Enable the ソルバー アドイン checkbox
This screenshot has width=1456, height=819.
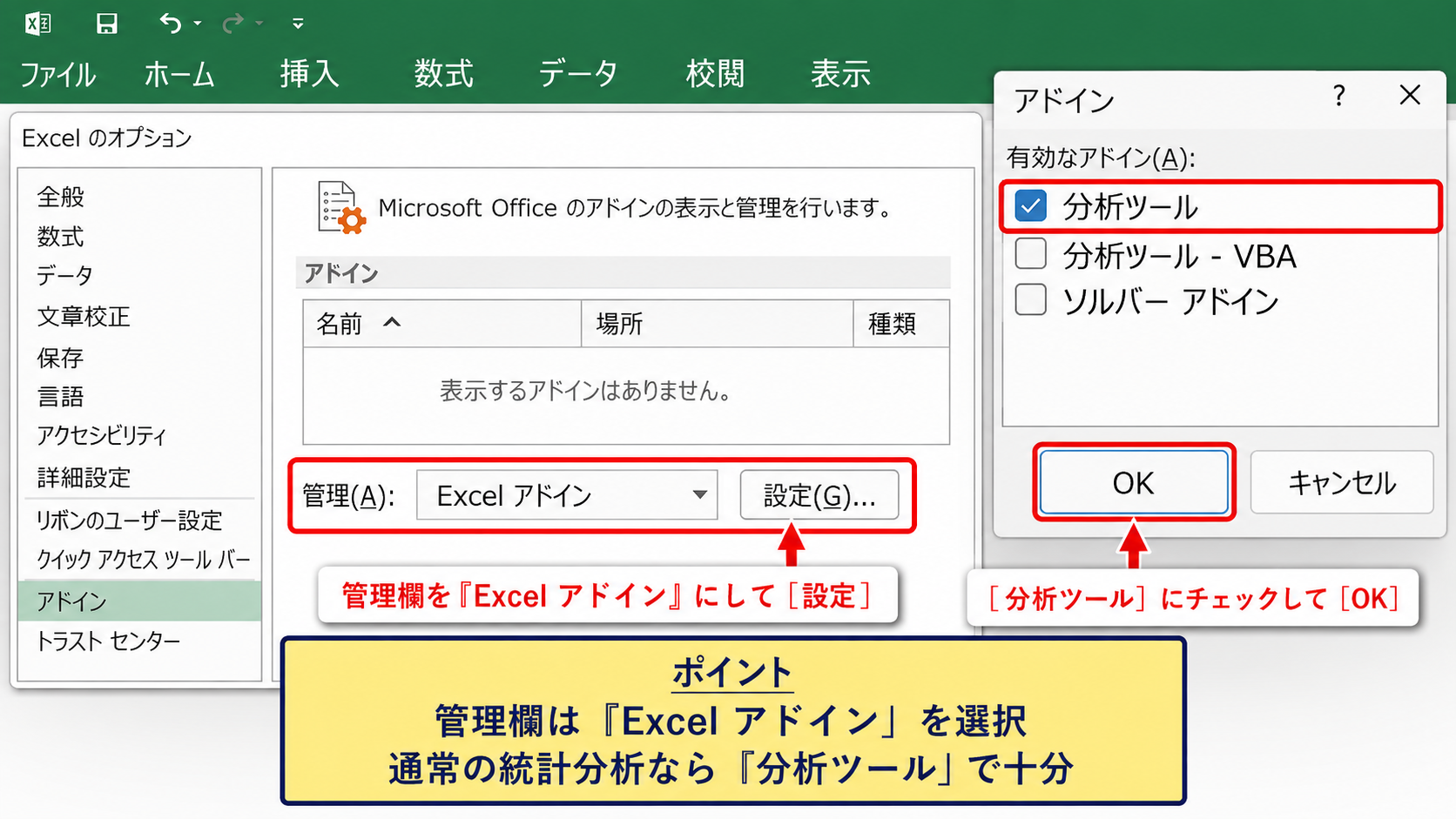[1031, 299]
